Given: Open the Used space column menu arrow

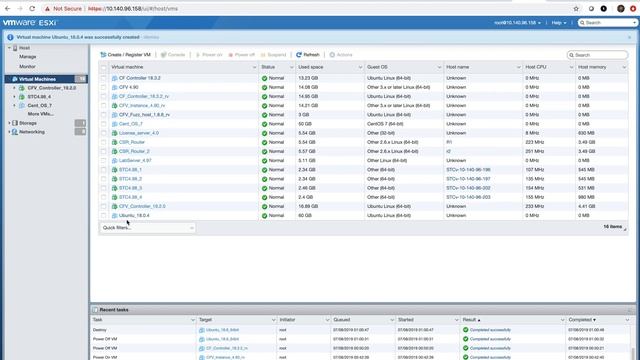Looking at the screenshot, I should [360, 67].
